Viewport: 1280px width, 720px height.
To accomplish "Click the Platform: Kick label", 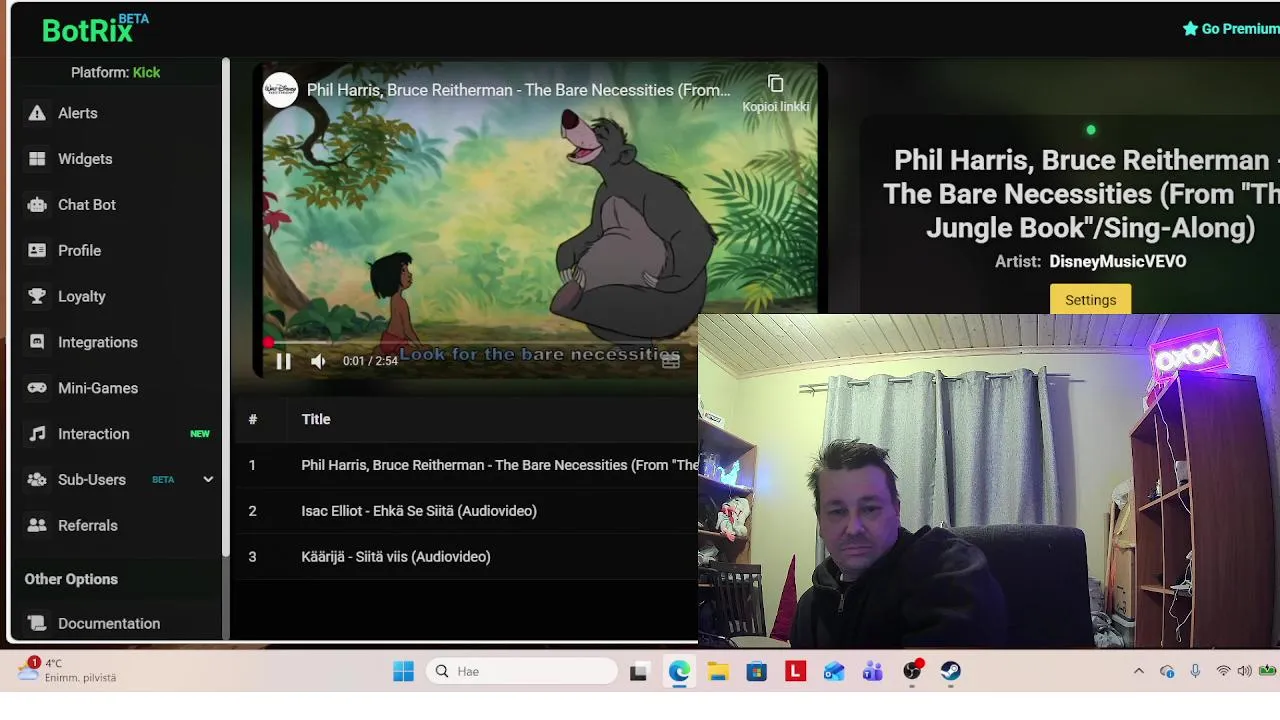I will pyautogui.click(x=116, y=72).
